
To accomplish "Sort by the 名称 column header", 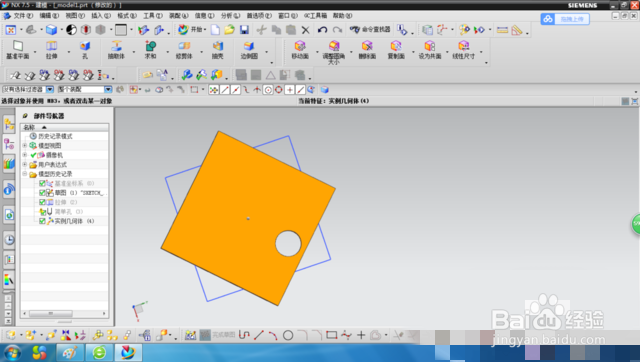I will [x=64, y=127].
